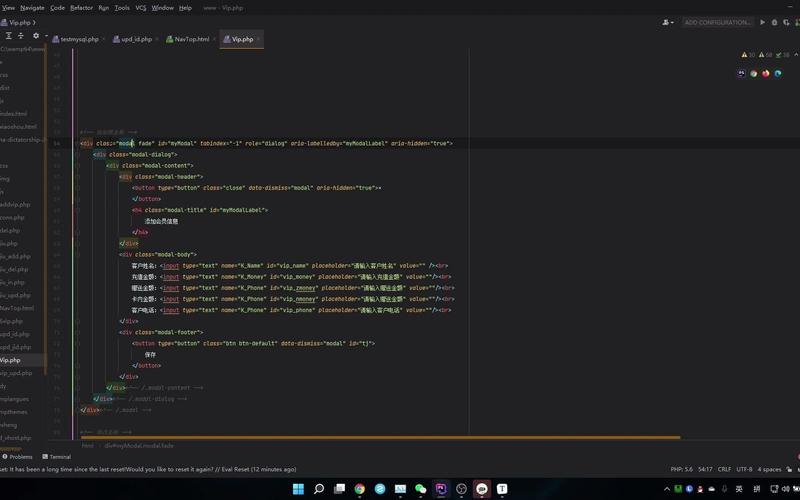Click the Run play icon

coord(762,22)
